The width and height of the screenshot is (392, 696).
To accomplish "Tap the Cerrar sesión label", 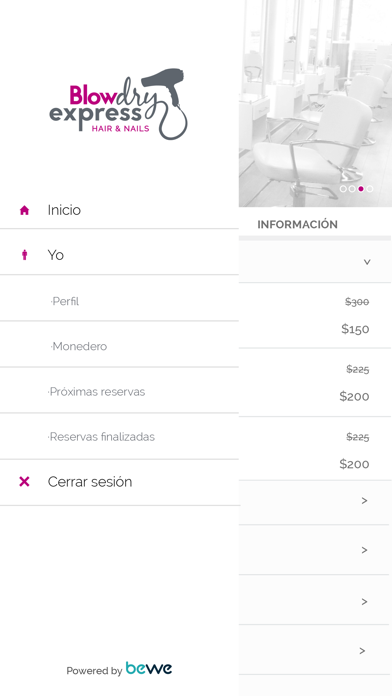I will [x=90, y=482].
